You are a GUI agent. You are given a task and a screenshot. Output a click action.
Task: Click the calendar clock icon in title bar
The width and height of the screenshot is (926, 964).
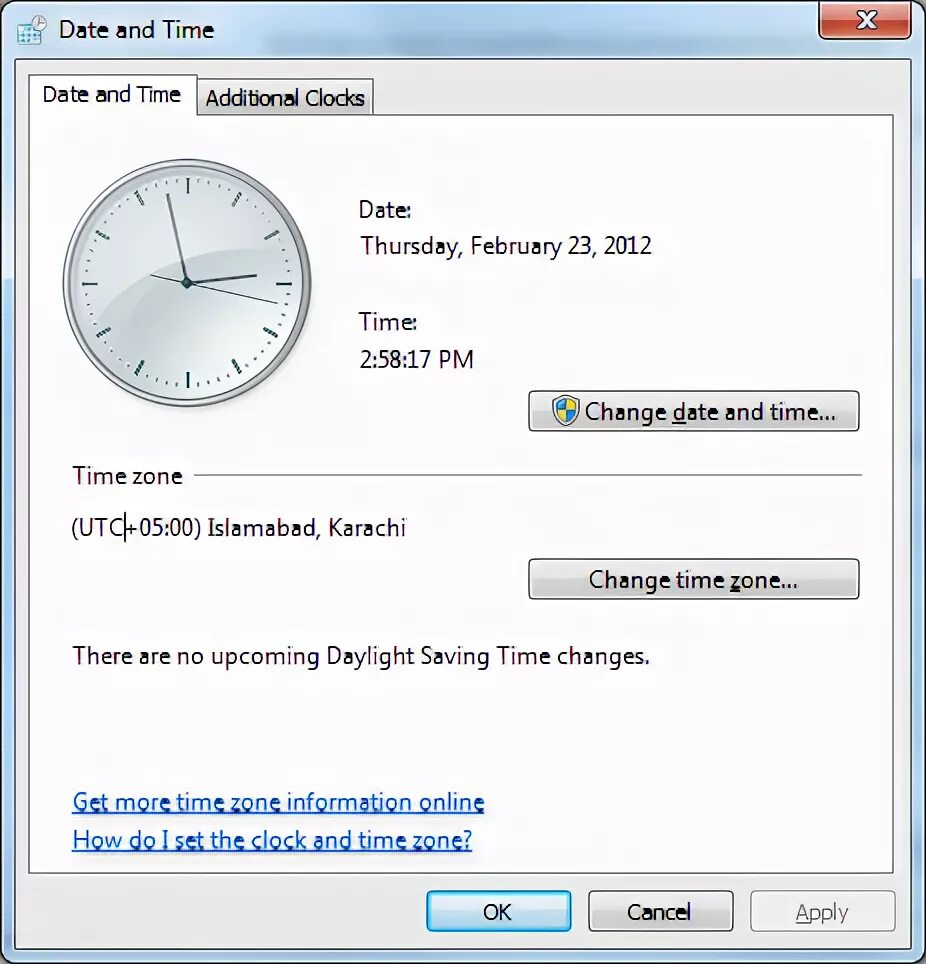31,30
